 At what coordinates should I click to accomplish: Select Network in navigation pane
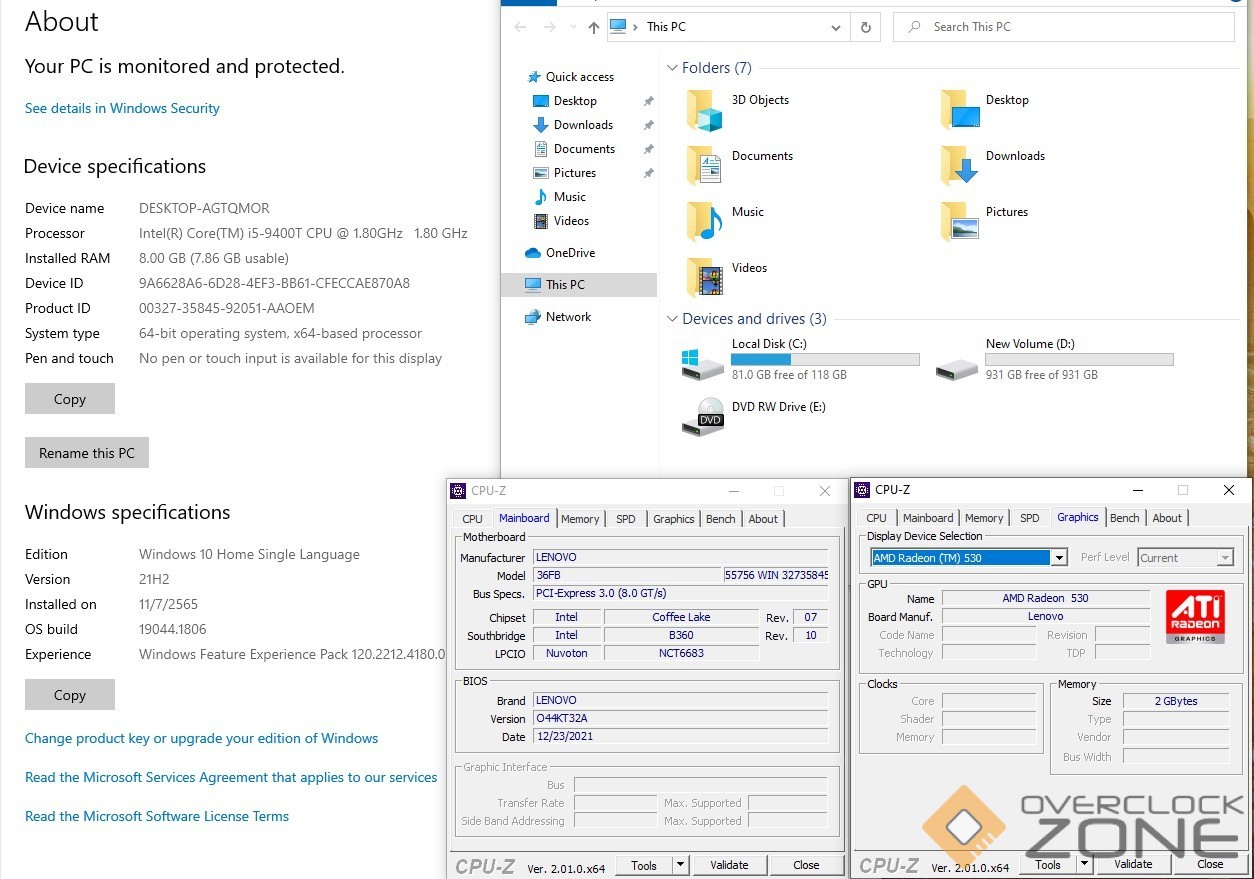pyautogui.click(x=568, y=317)
